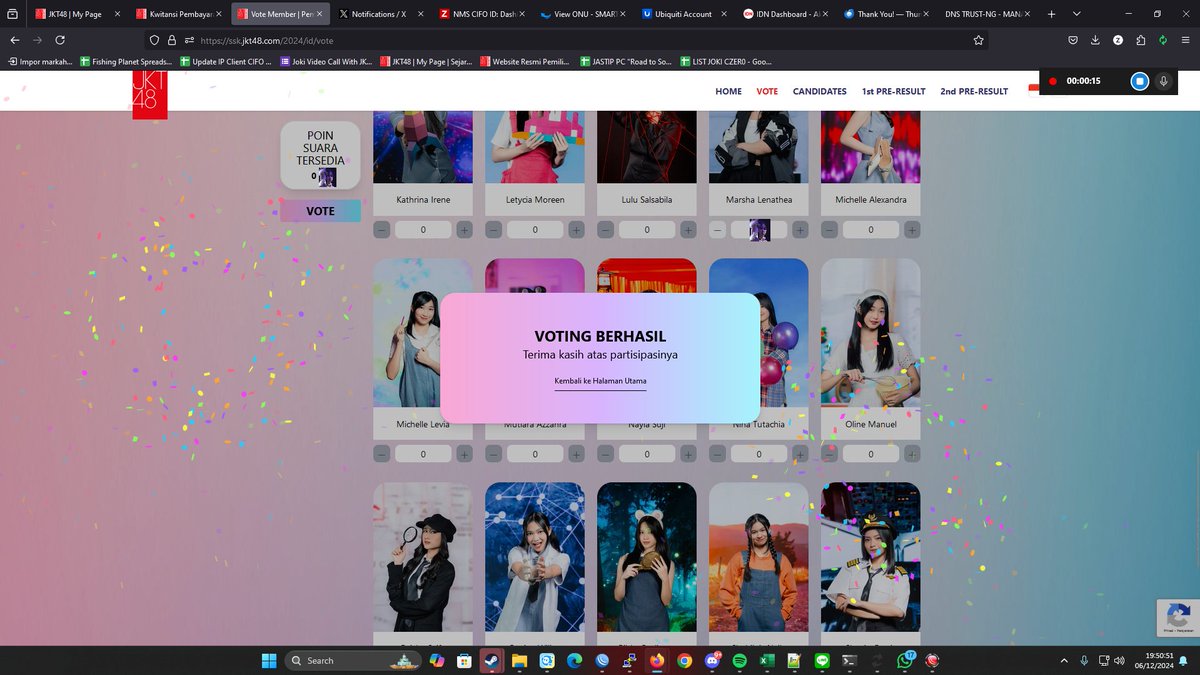The image size is (1200, 675).
Task: Switch to the Notifications / X tab
Action: pyautogui.click(x=381, y=14)
